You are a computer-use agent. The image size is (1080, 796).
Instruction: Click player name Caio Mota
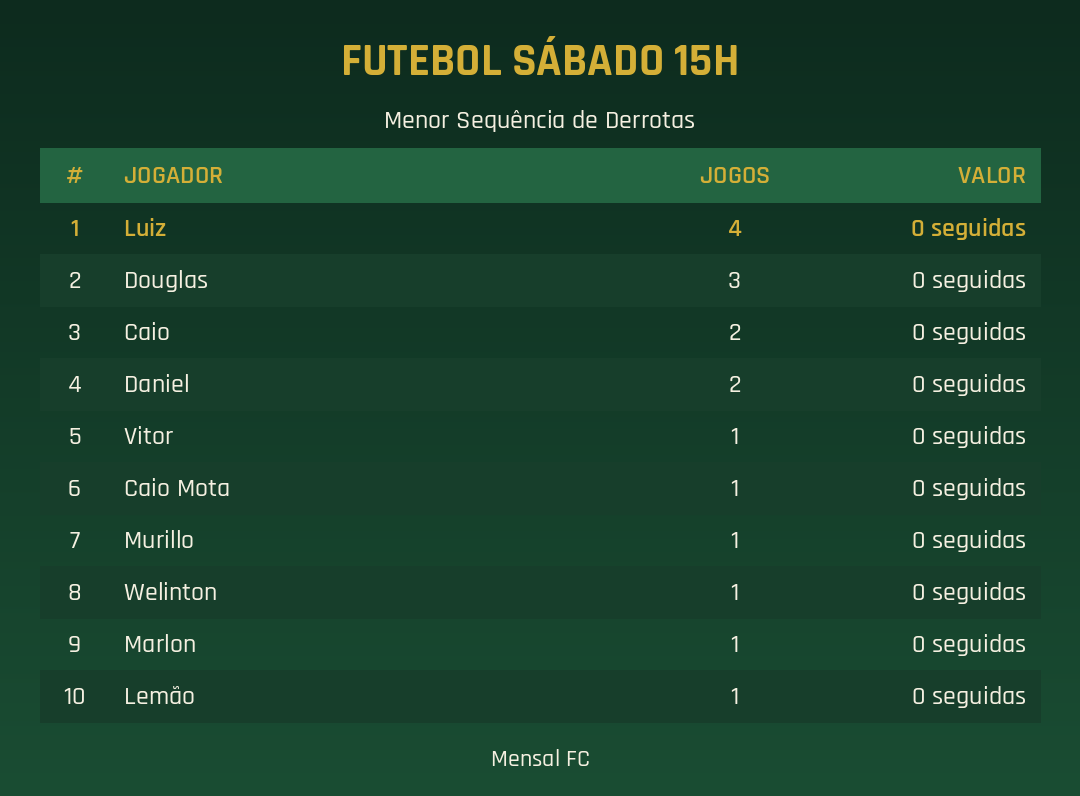(x=177, y=488)
